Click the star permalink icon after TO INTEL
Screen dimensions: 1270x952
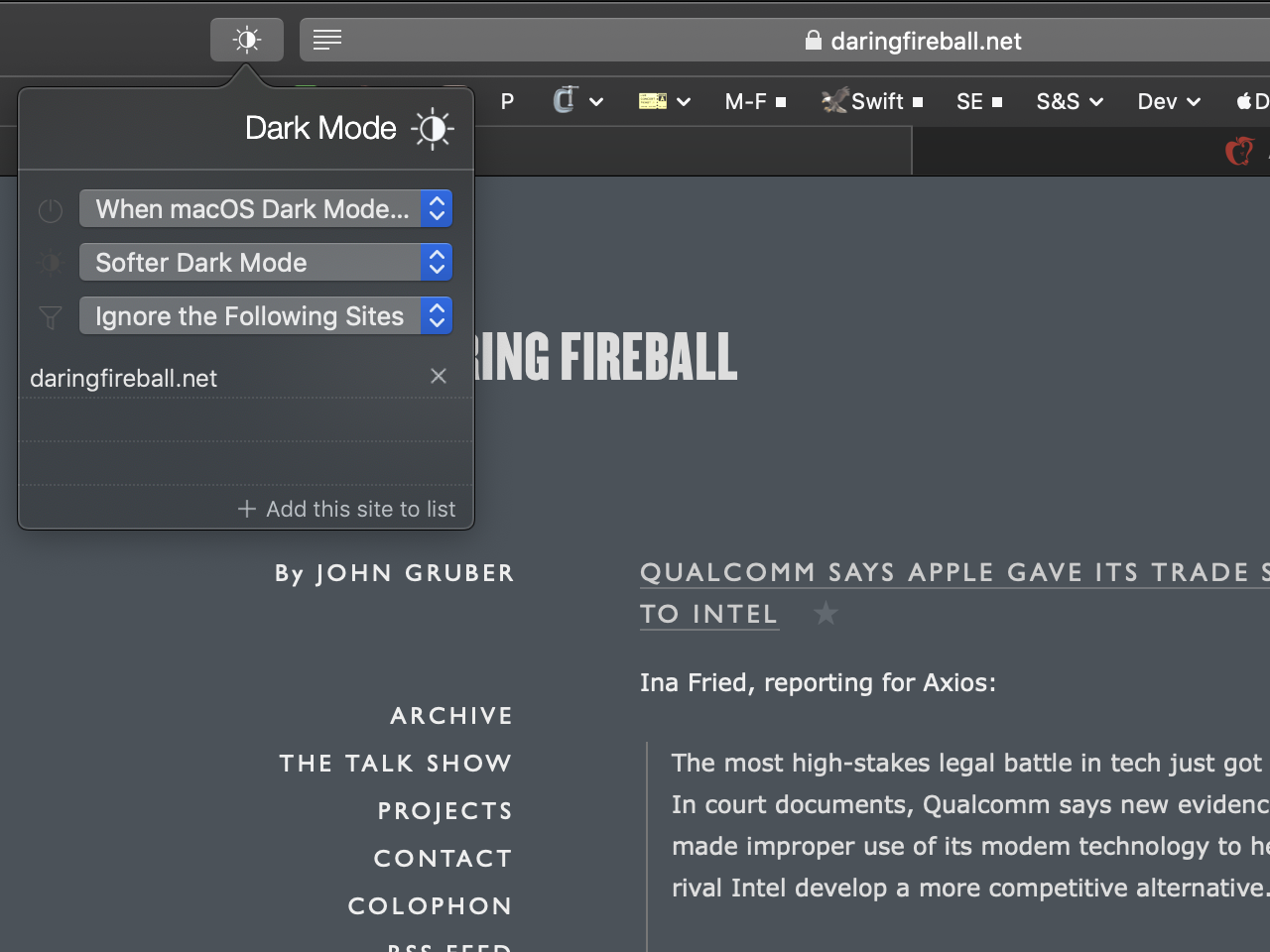[825, 614]
